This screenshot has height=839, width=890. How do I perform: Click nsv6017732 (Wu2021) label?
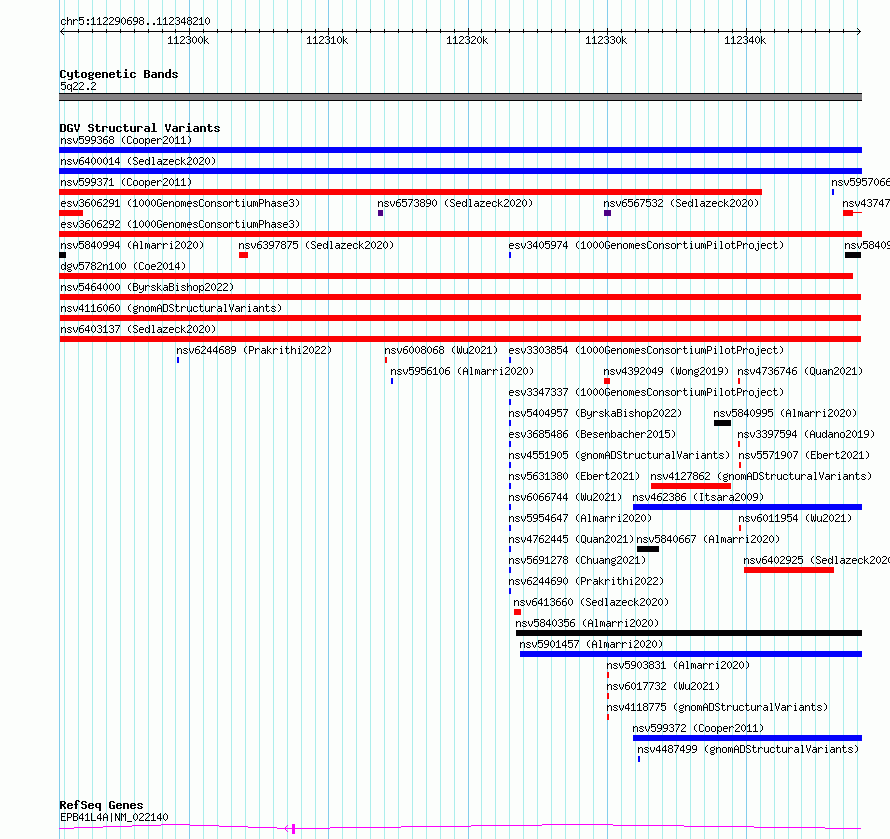coord(664,686)
